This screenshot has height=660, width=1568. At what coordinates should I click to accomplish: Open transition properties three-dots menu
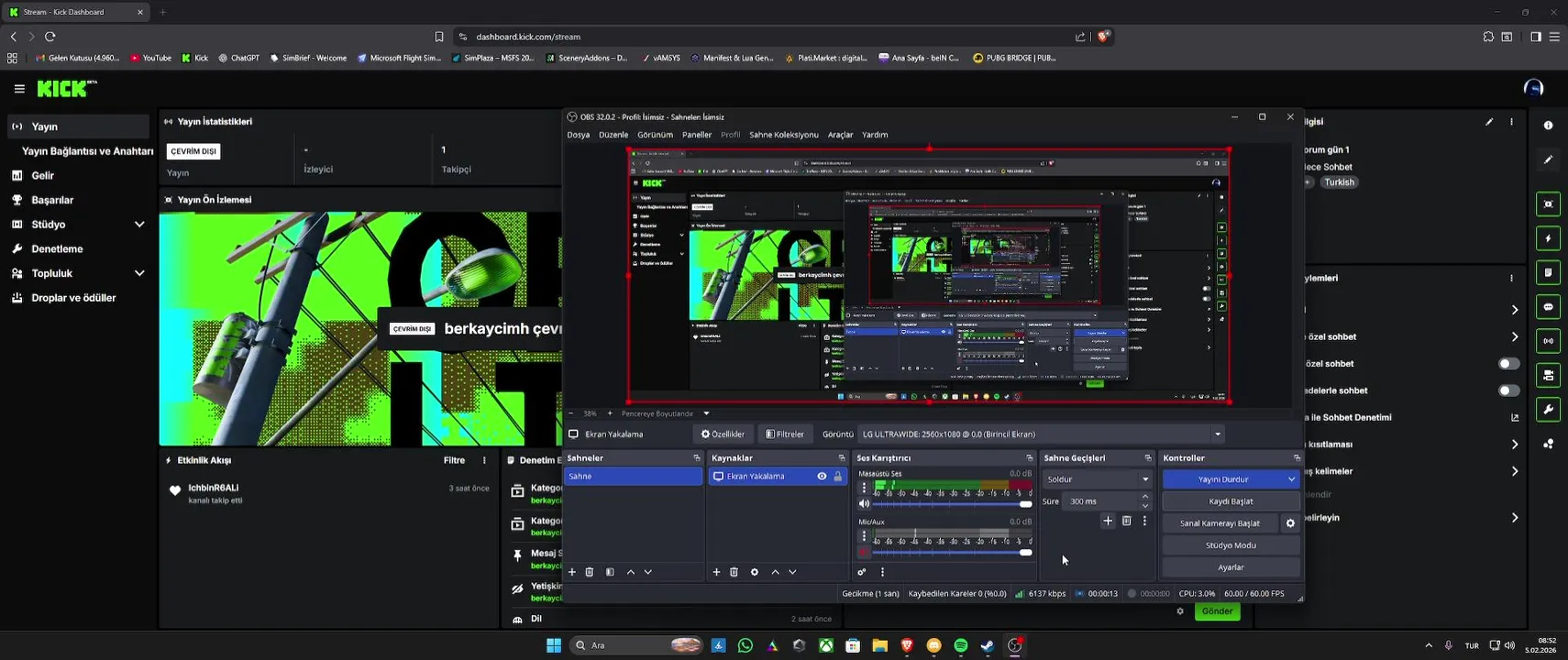(1144, 521)
